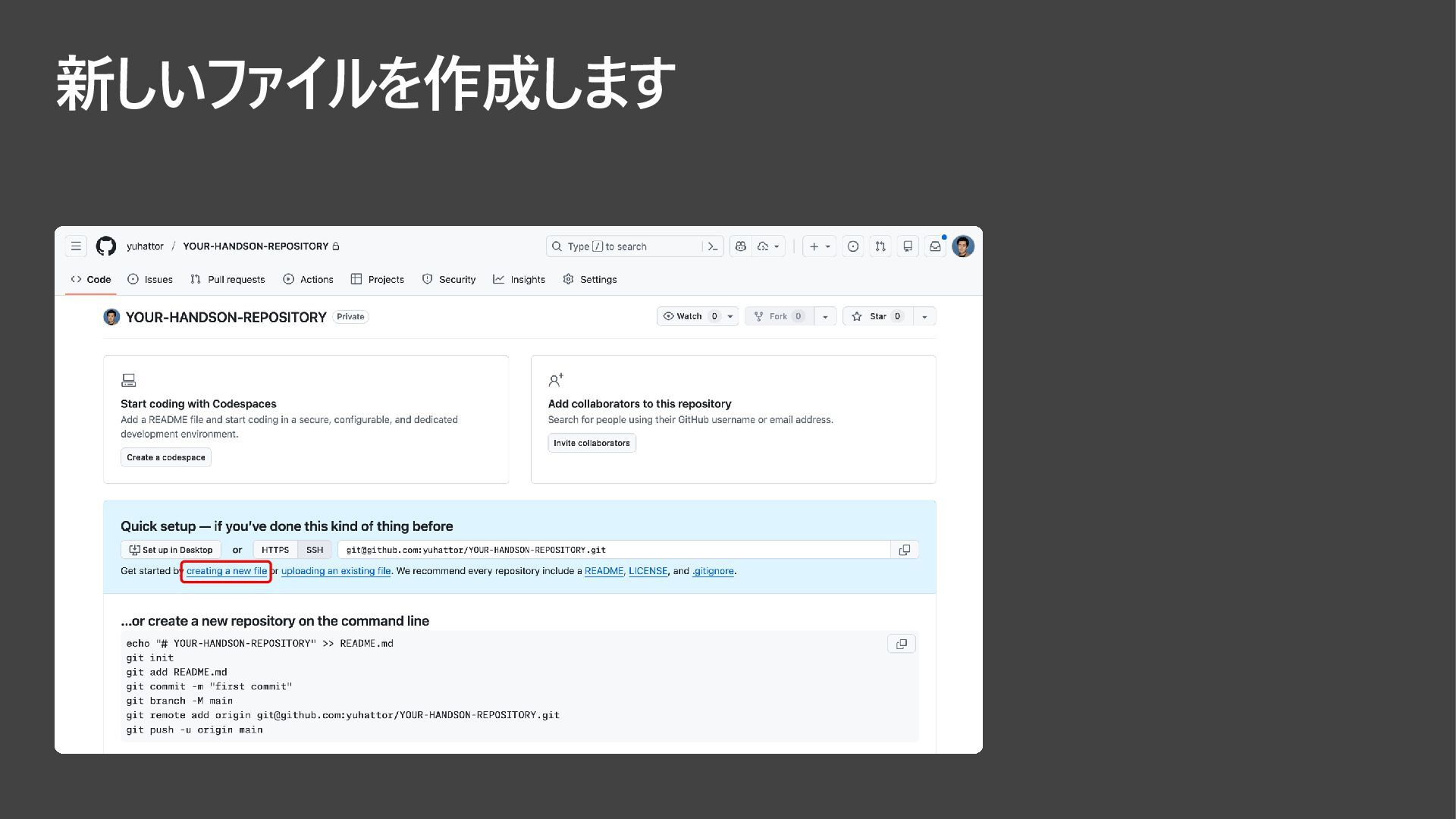Select the SSH protocol toggle

pyautogui.click(x=315, y=550)
